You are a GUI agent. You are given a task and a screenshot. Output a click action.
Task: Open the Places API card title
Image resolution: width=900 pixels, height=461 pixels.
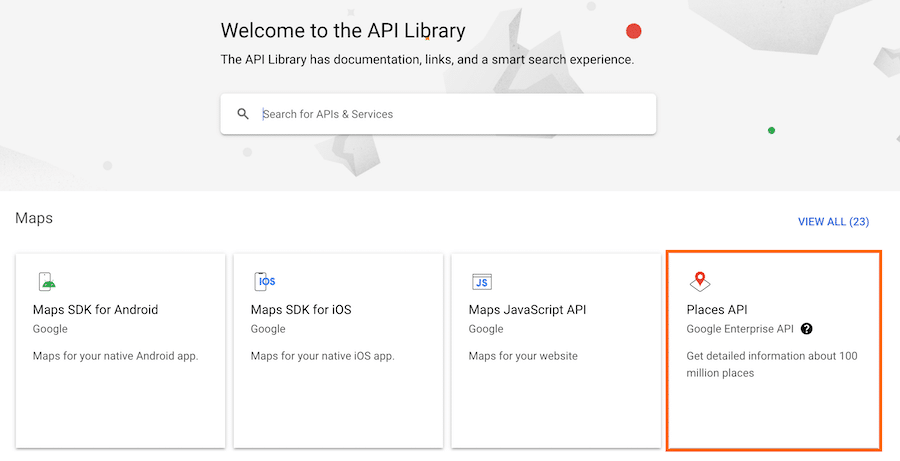point(717,310)
